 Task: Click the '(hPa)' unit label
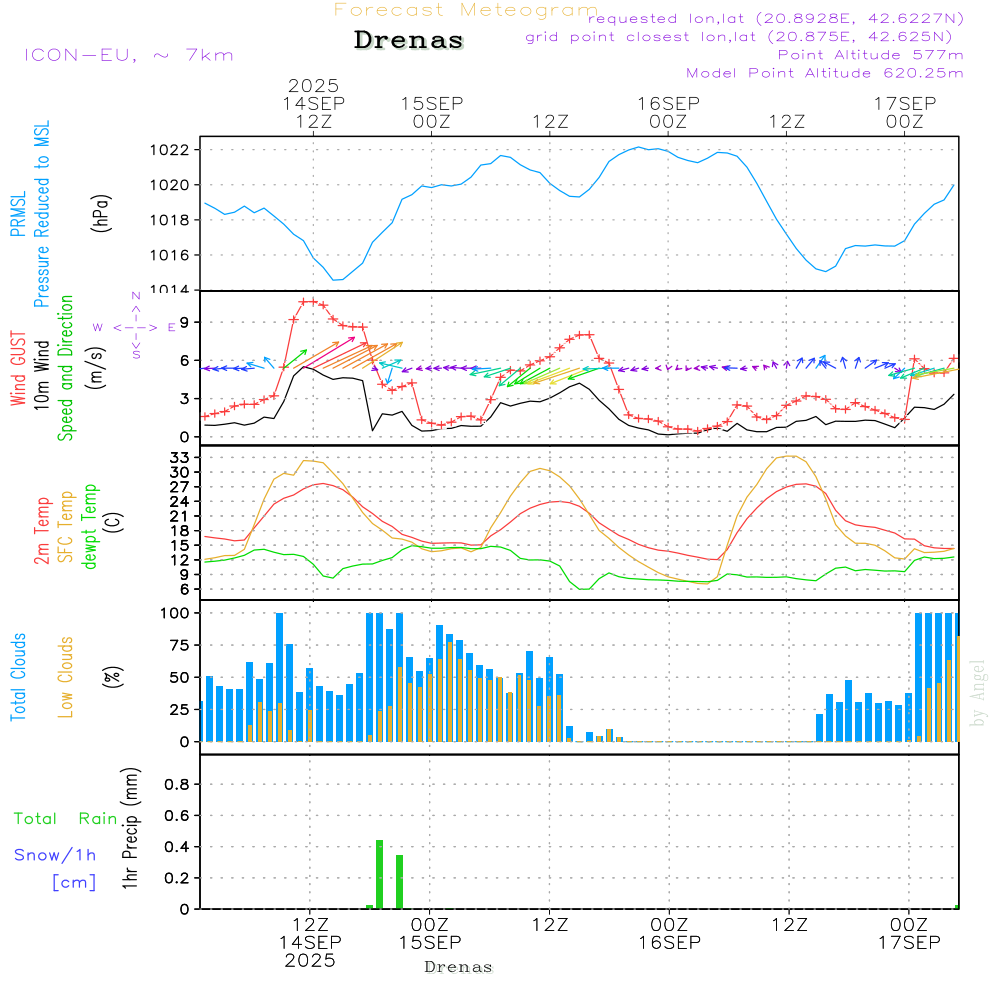tap(101, 213)
